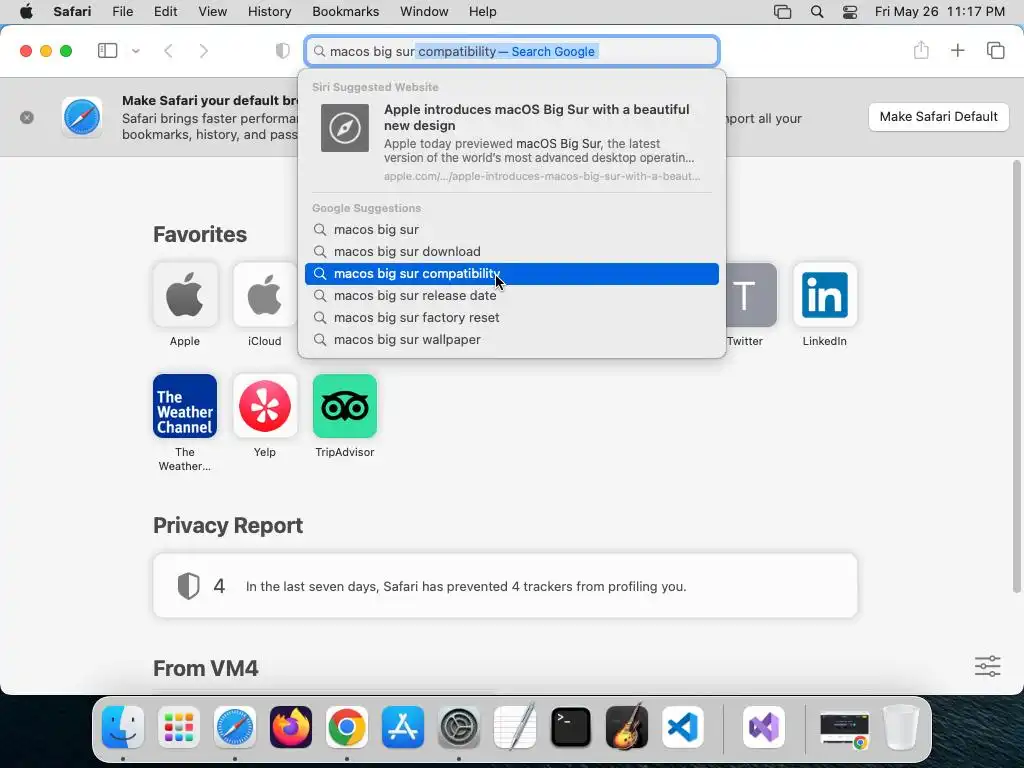The image size is (1024, 768).
Task: Open the Help menu
Action: point(483,12)
